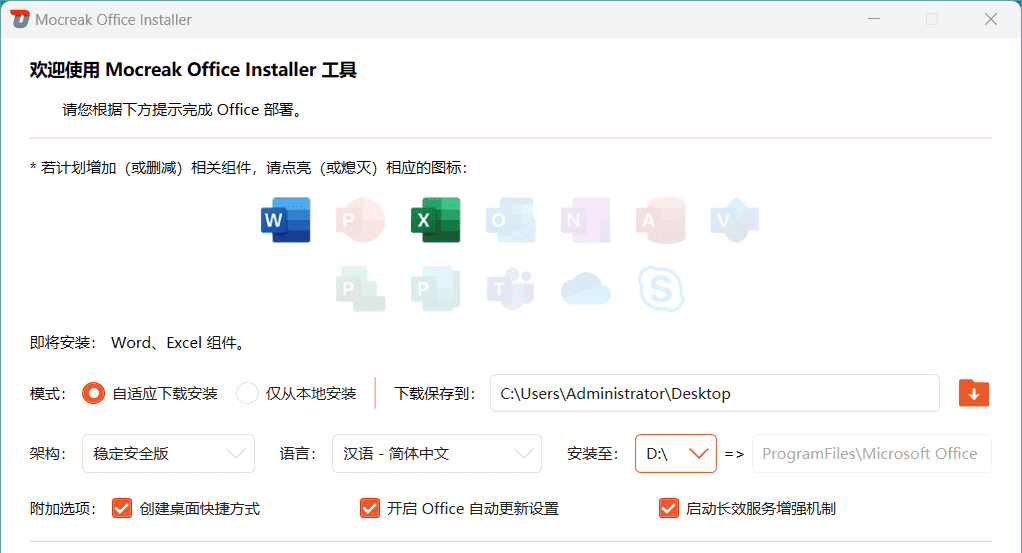
Task: Enable the Outlook component icon
Action: [x=510, y=220]
